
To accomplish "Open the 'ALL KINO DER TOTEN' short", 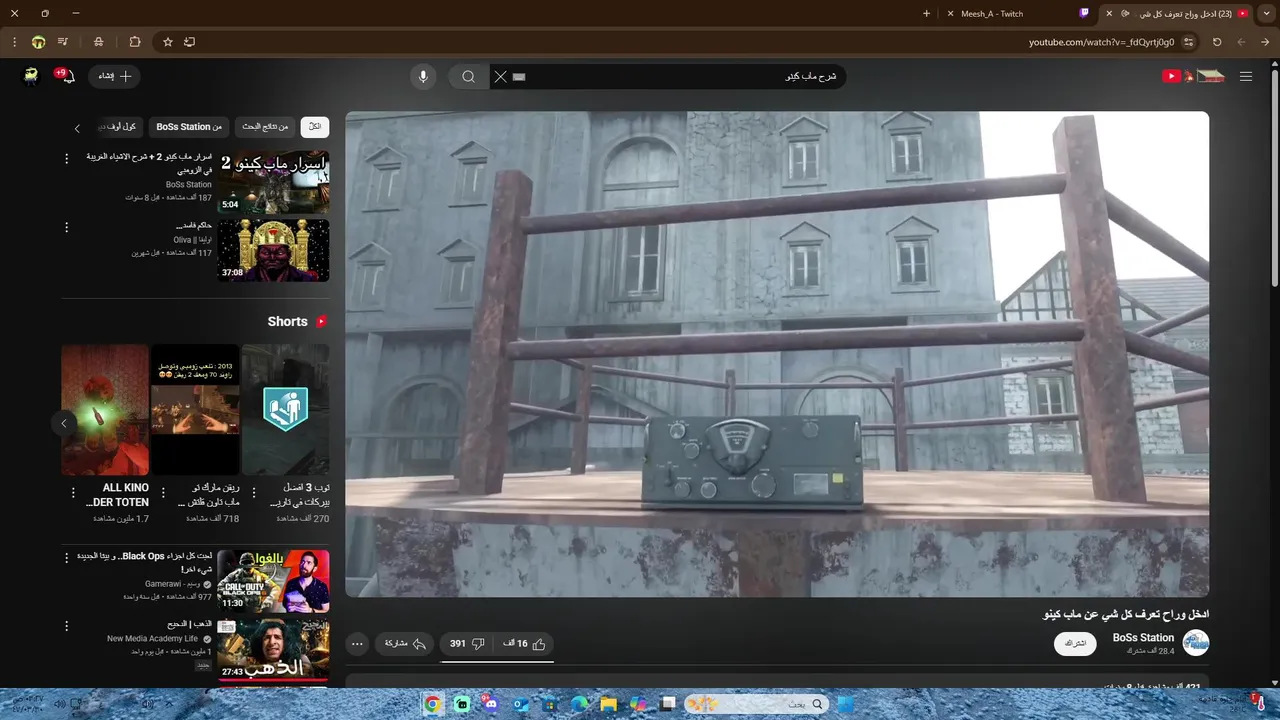I will point(105,410).
